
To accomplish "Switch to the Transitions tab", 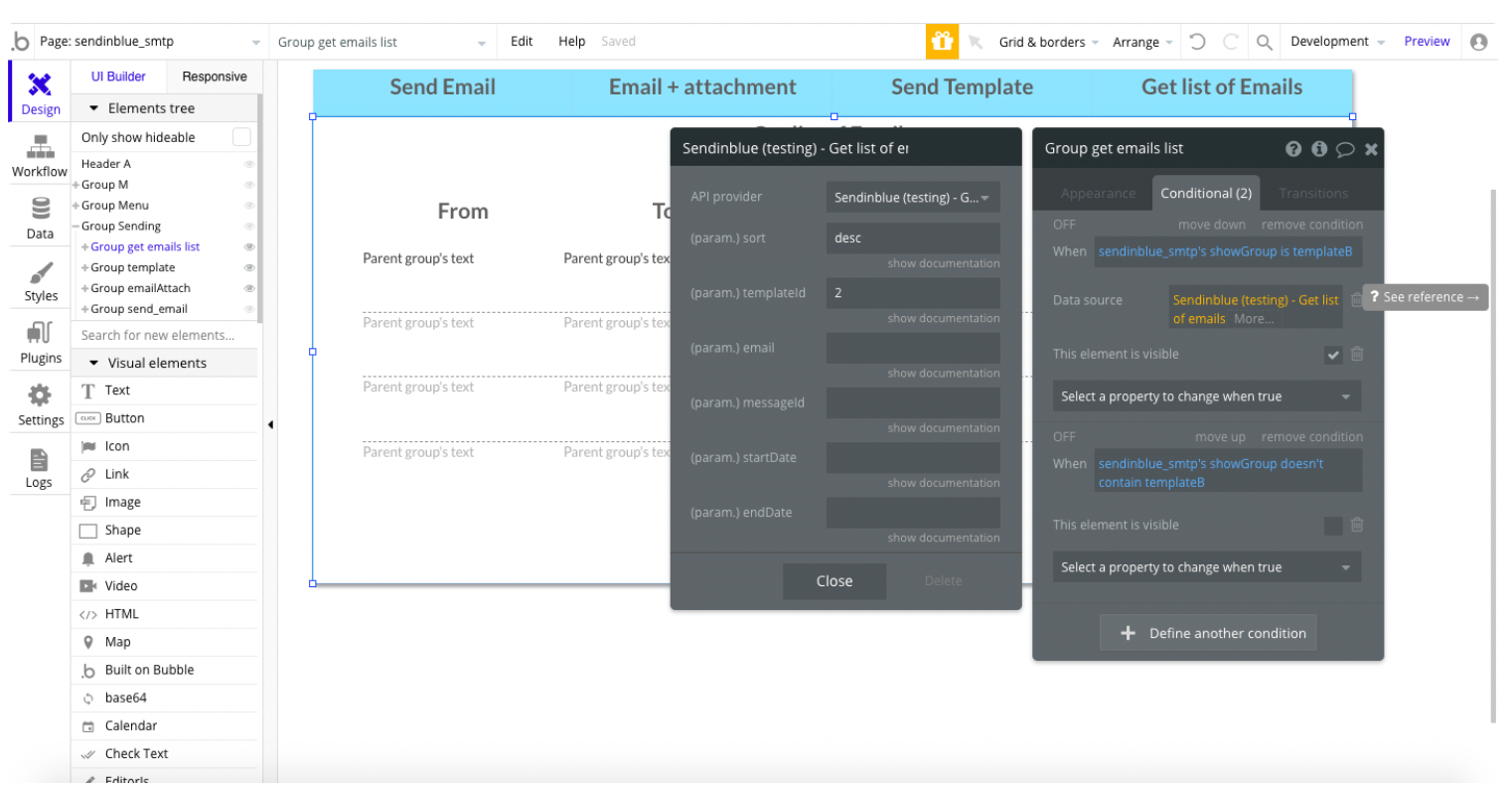I will 1313,194.
